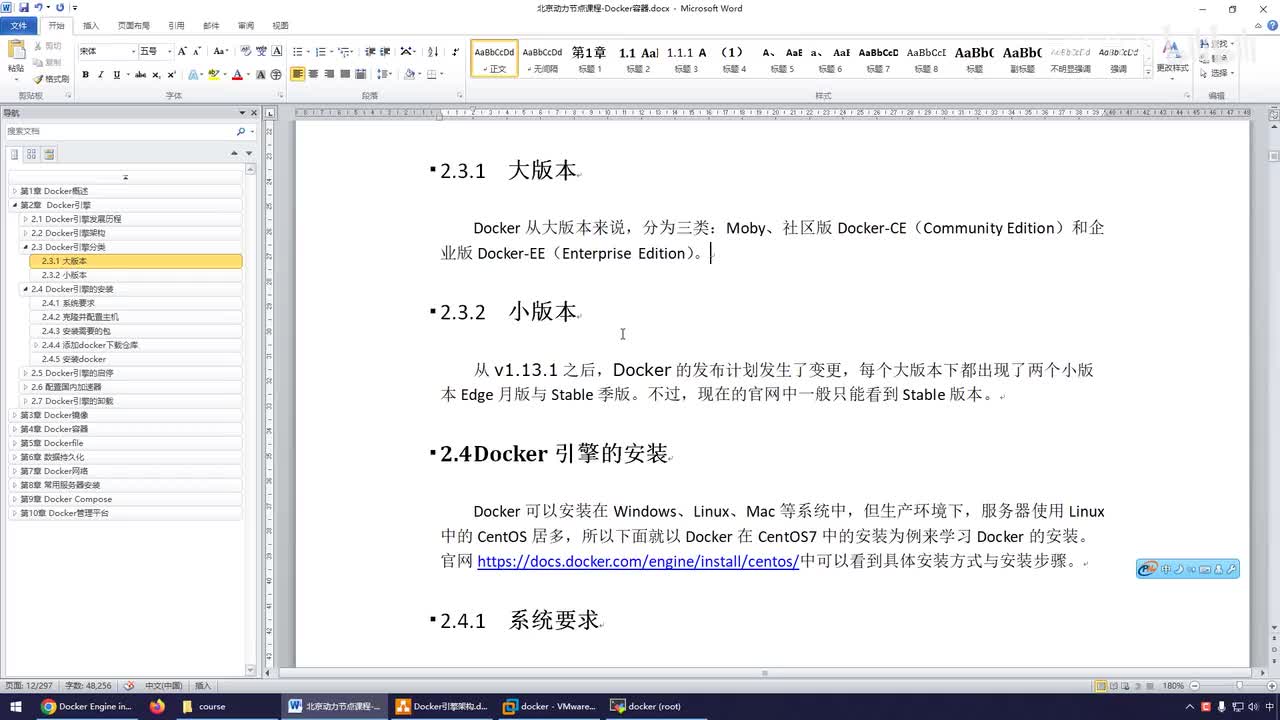Undo the last action via toolbar arrow

click(38, 7)
